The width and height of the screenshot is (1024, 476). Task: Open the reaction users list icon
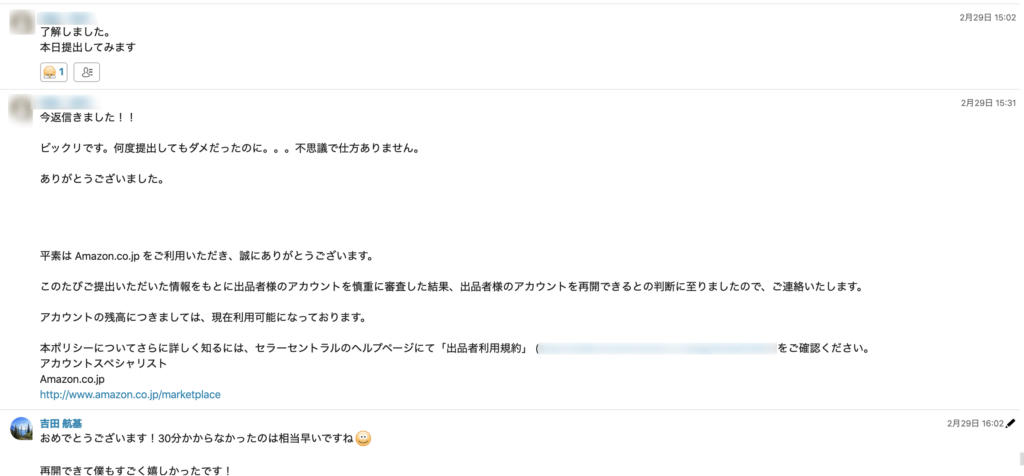pyautogui.click(x=87, y=72)
